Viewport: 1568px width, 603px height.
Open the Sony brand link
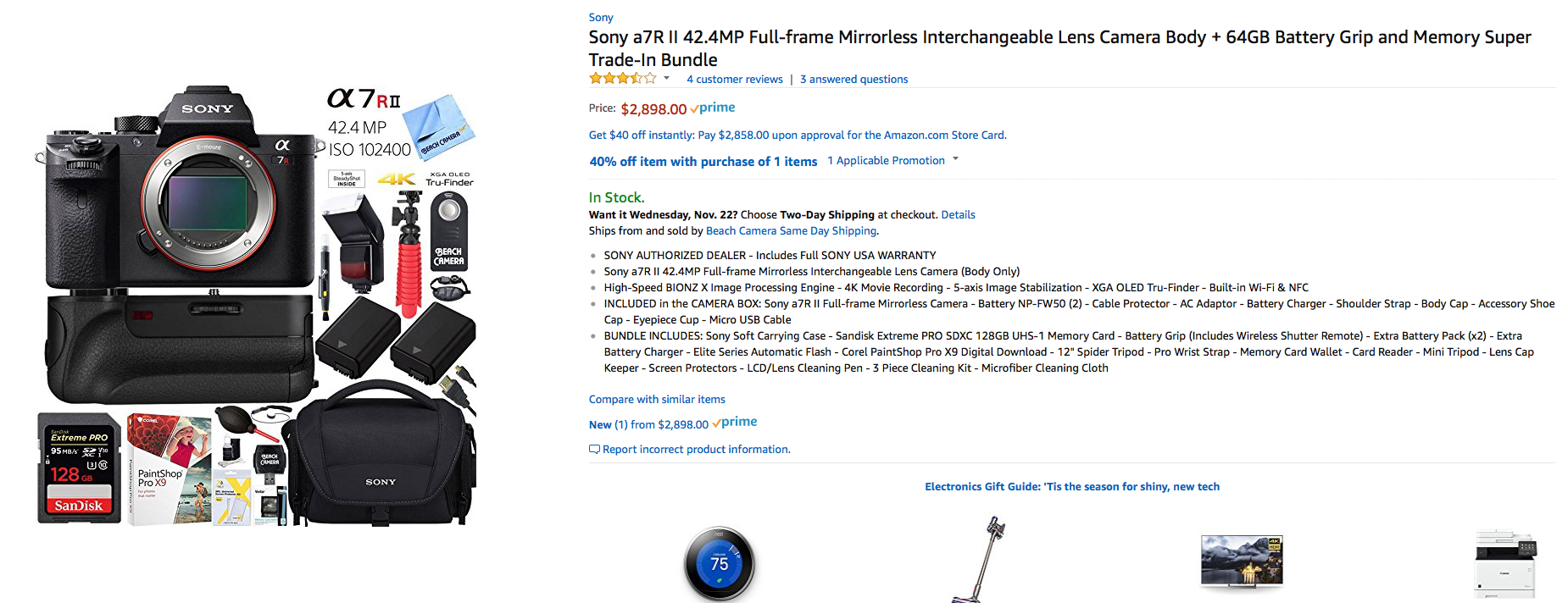[601, 17]
